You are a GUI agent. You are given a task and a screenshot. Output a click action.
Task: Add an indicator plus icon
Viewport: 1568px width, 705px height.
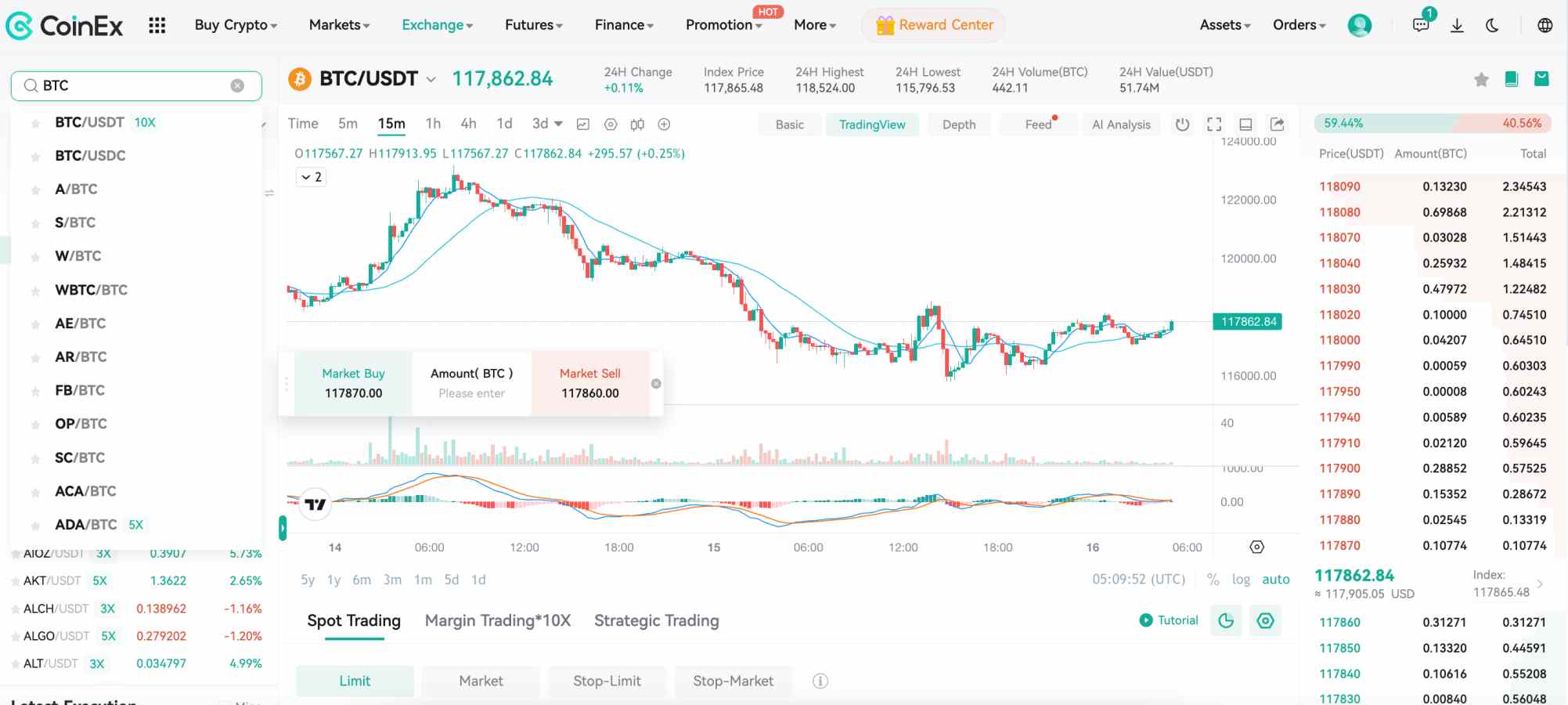664,124
